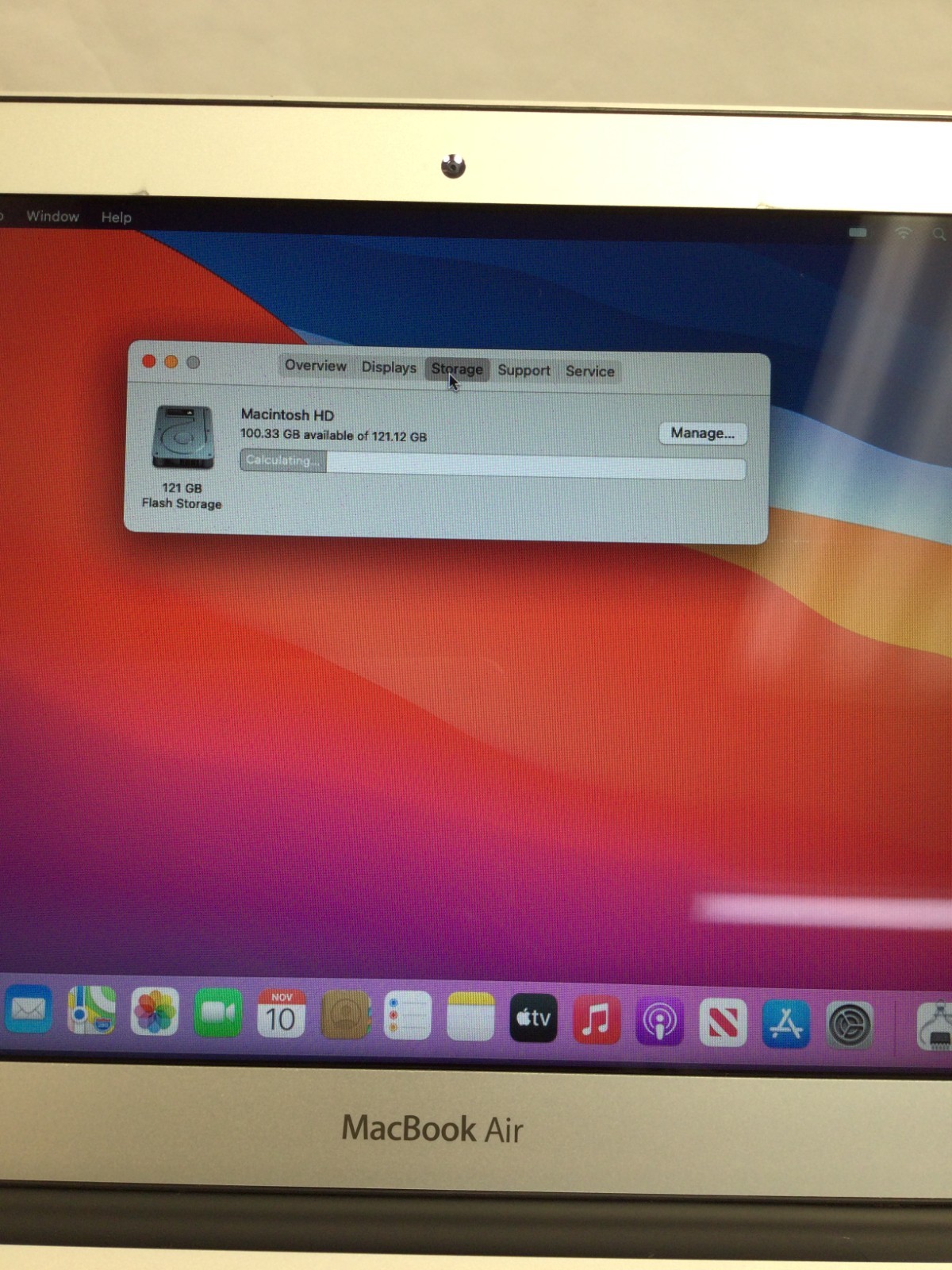Open Spotlight search in the menu bar
The width and height of the screenshot is (952, 1270).
939,234
